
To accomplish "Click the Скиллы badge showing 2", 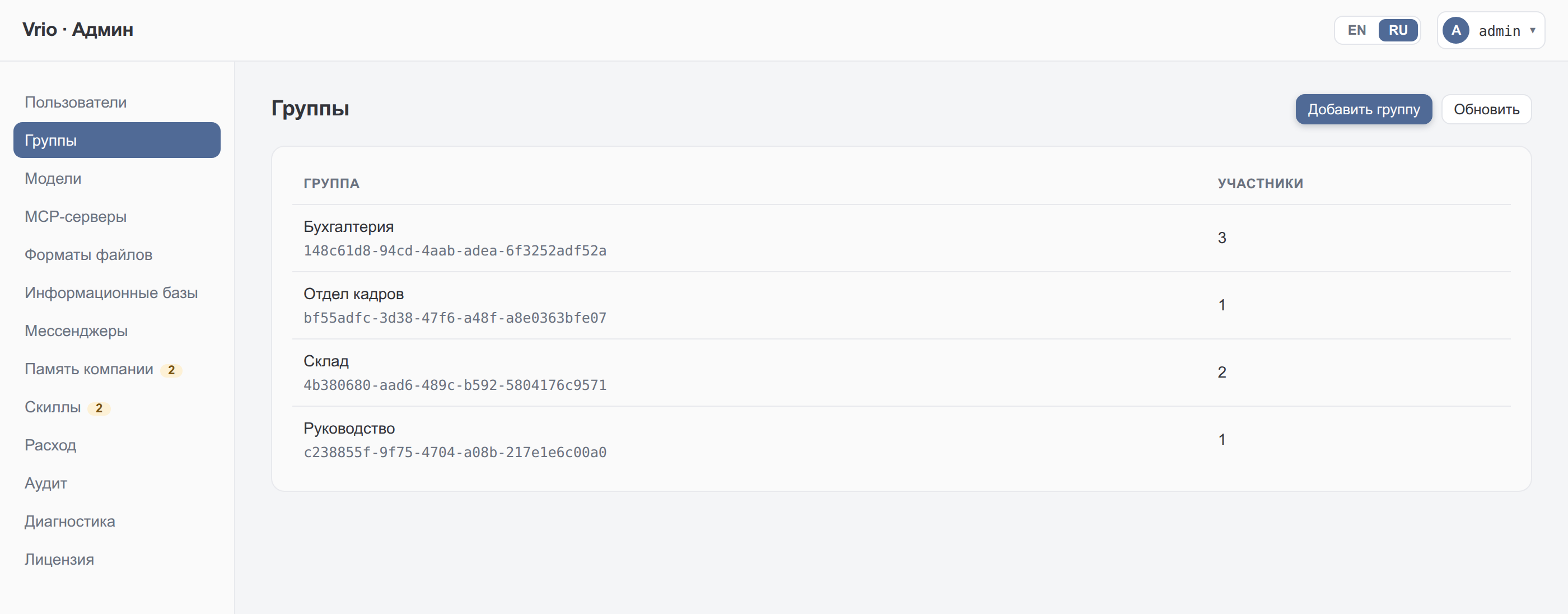I will tap(99, 408).
